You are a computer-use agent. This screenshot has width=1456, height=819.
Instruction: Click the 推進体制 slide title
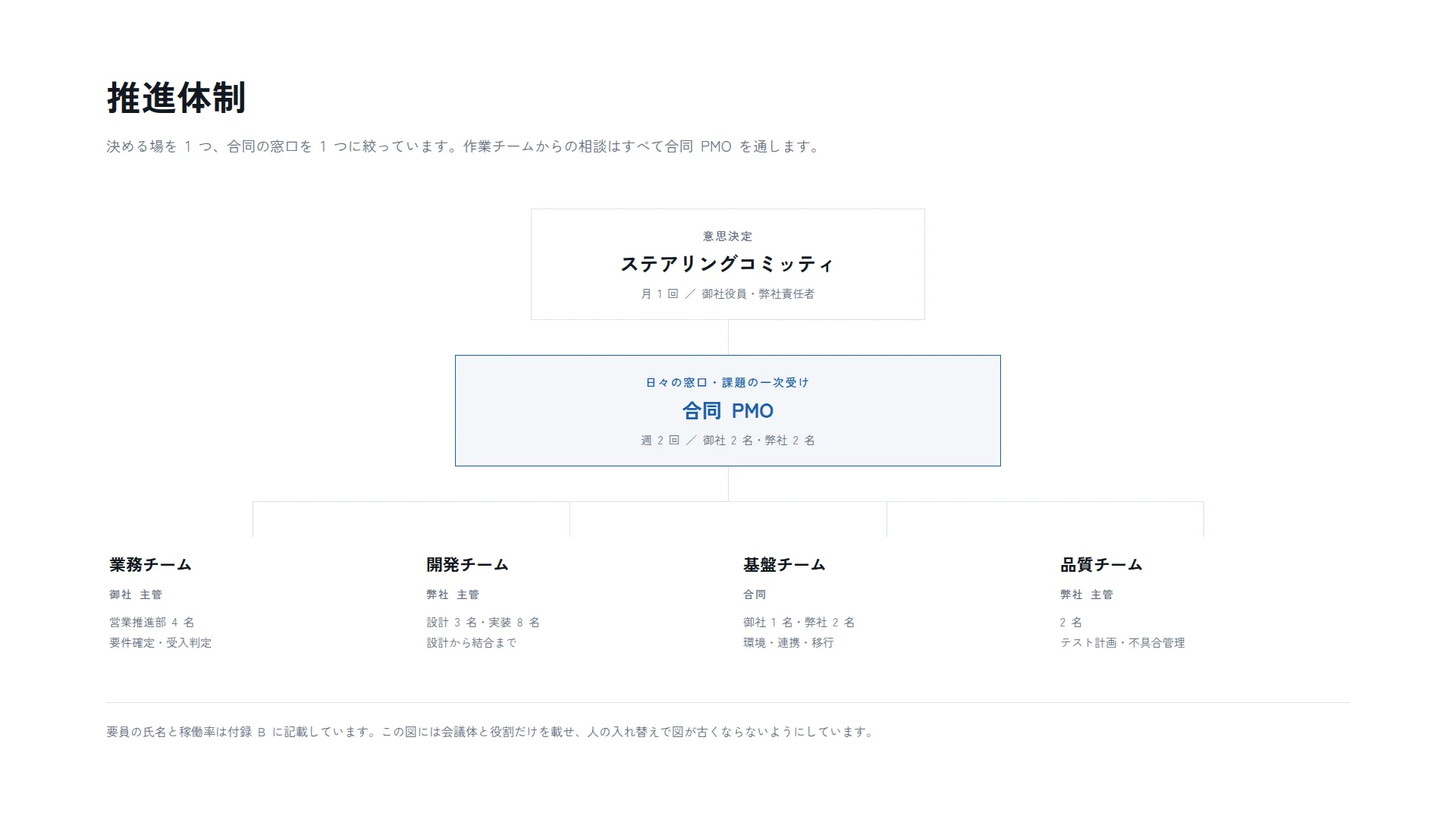pyautogui.click(x=176, y=98)
